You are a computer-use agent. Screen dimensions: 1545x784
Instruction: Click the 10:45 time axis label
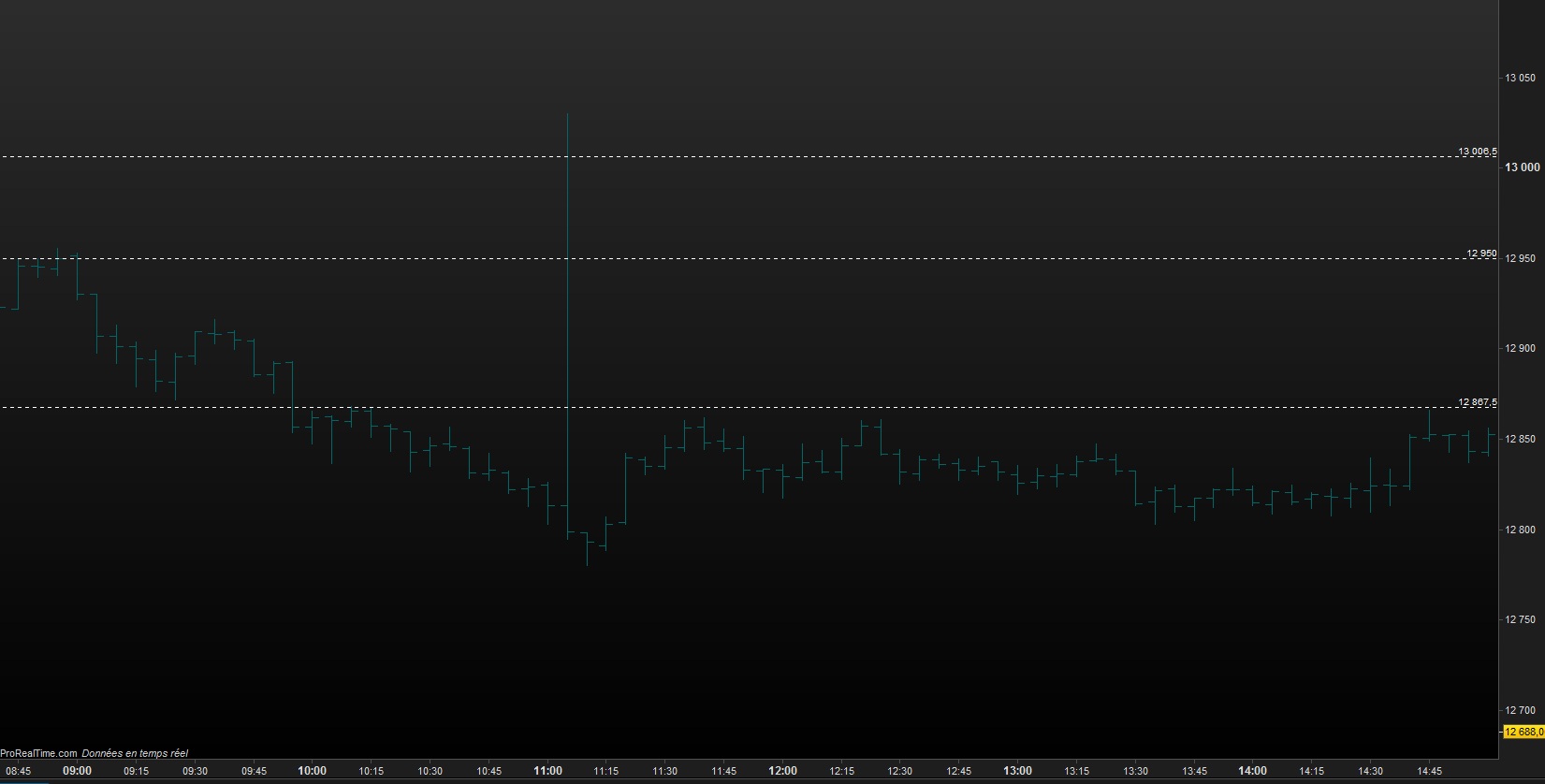click(488, 772)
